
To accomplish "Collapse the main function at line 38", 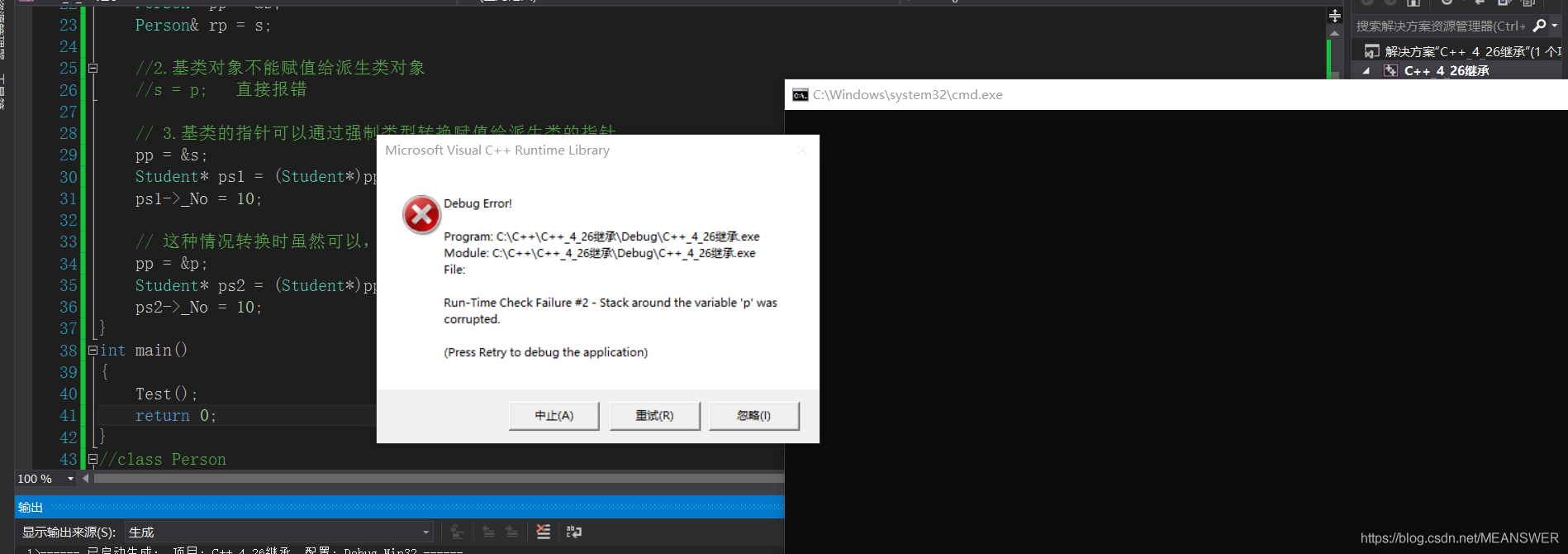I will pyautogui.click(x=93, y=351).
